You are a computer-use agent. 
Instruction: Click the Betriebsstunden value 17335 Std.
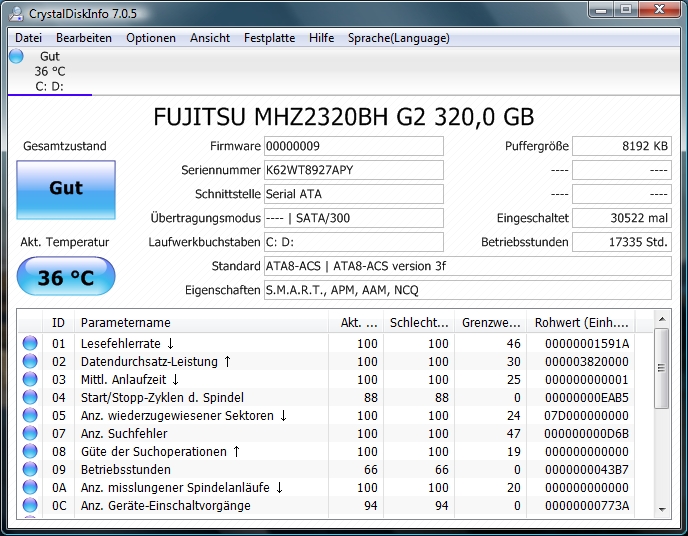[622, 242]
